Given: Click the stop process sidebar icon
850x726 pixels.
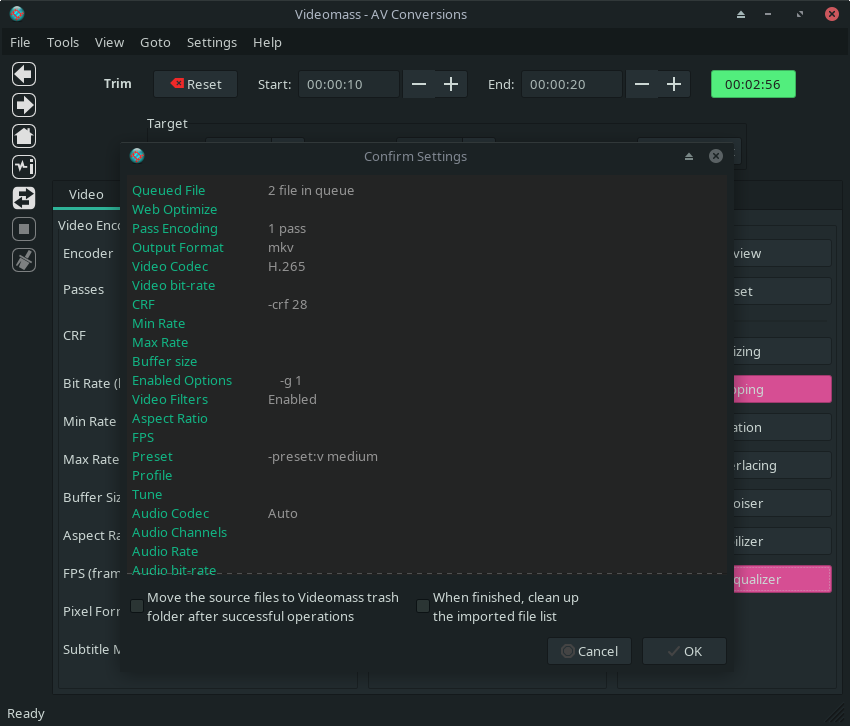Looking at the screenshot, I should [x=24, y=229].
